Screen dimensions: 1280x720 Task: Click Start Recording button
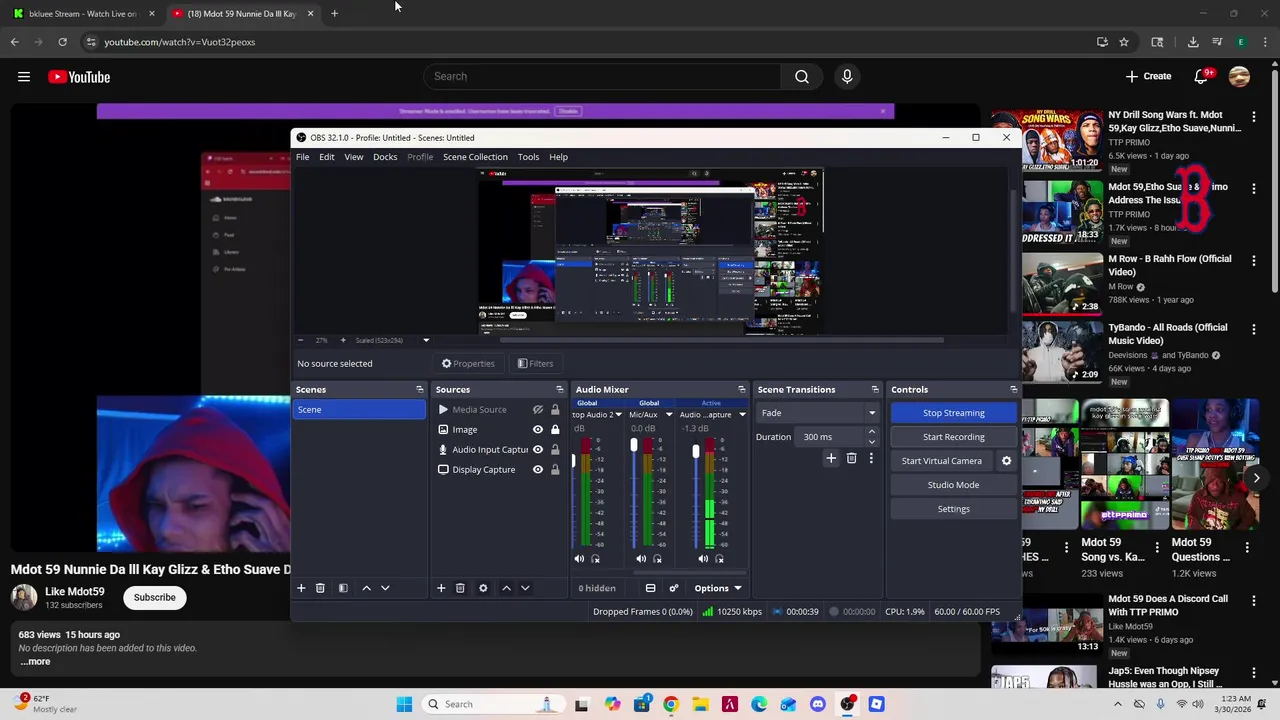click(x=954, y=437)
